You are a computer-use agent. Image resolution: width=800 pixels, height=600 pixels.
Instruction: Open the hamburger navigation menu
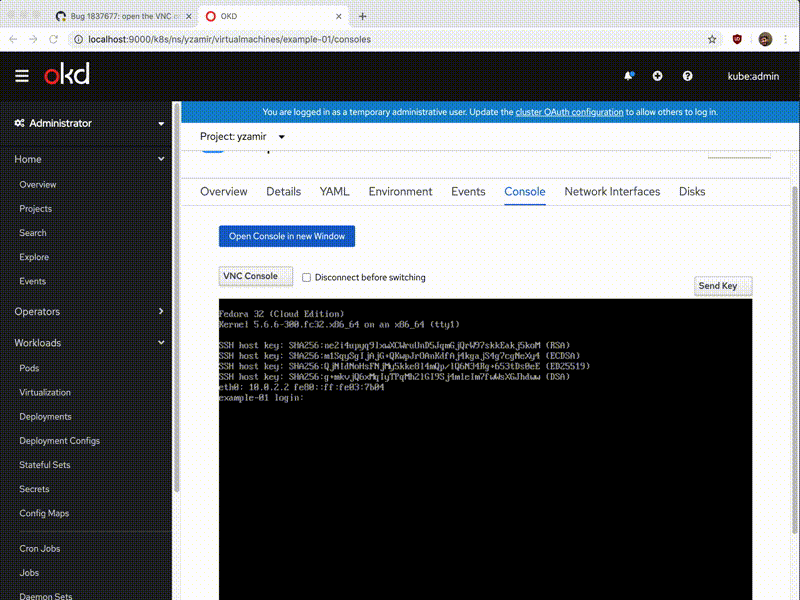click(21, 76)
